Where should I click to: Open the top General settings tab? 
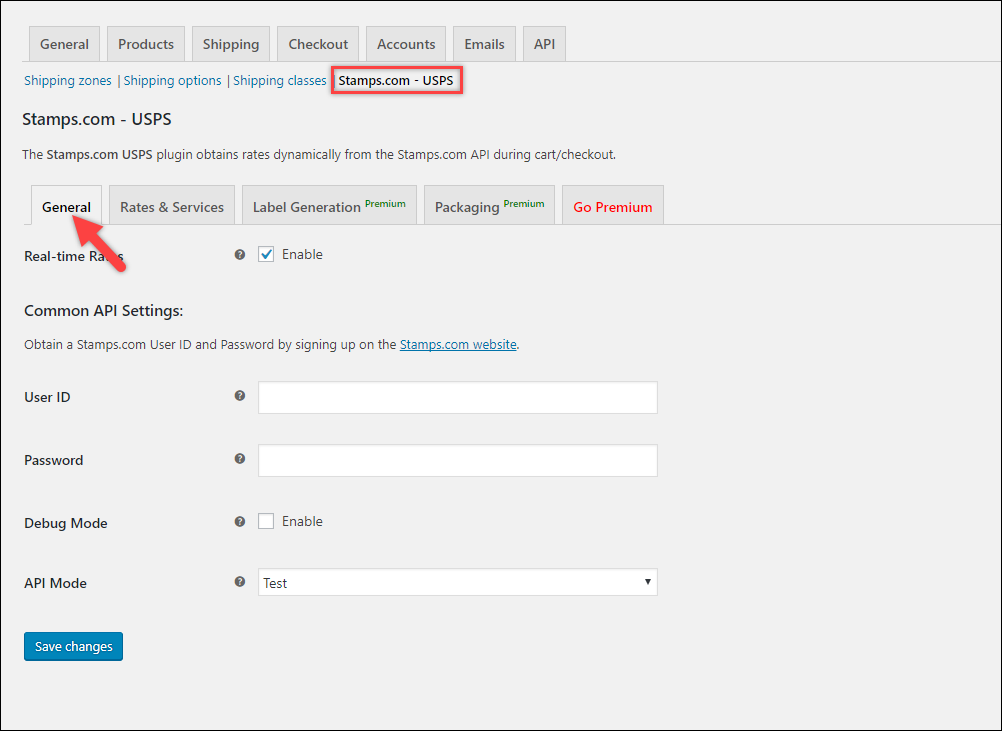65,44
